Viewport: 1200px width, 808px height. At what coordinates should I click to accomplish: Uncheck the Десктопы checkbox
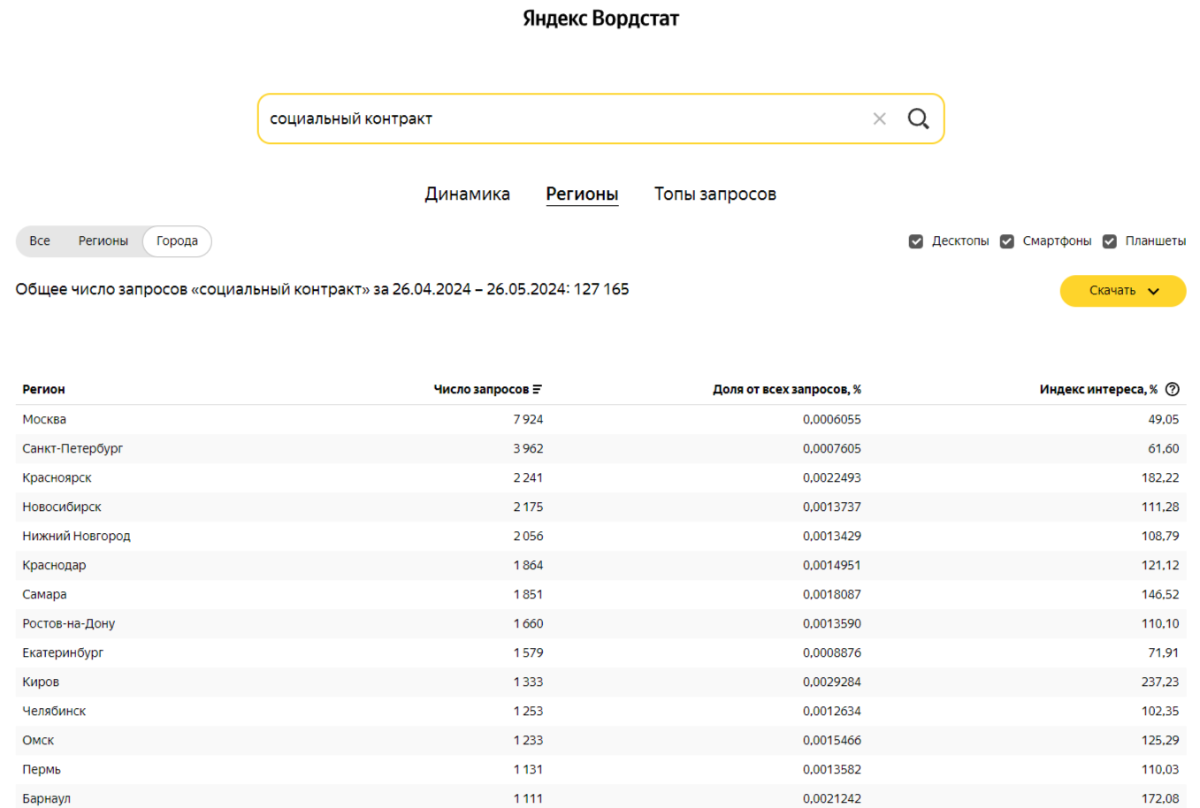[916, 241]
